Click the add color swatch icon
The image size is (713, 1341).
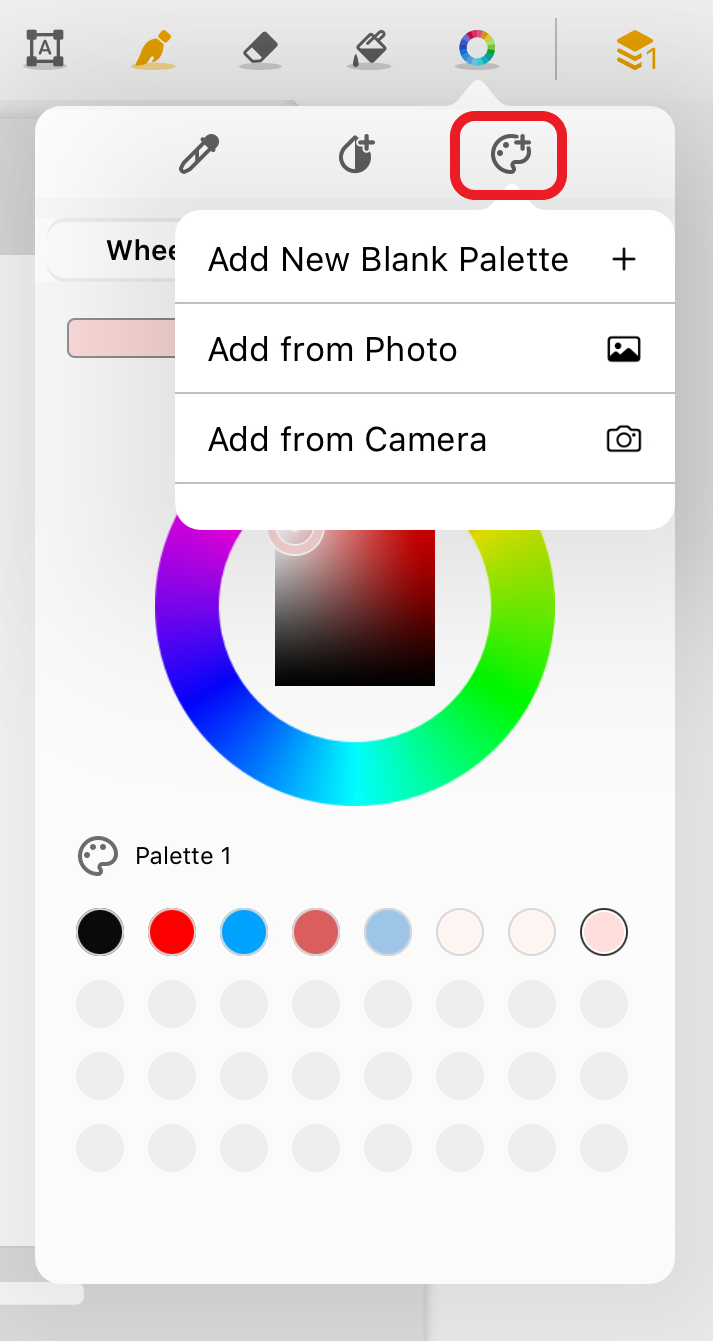[x=356, y=155]
